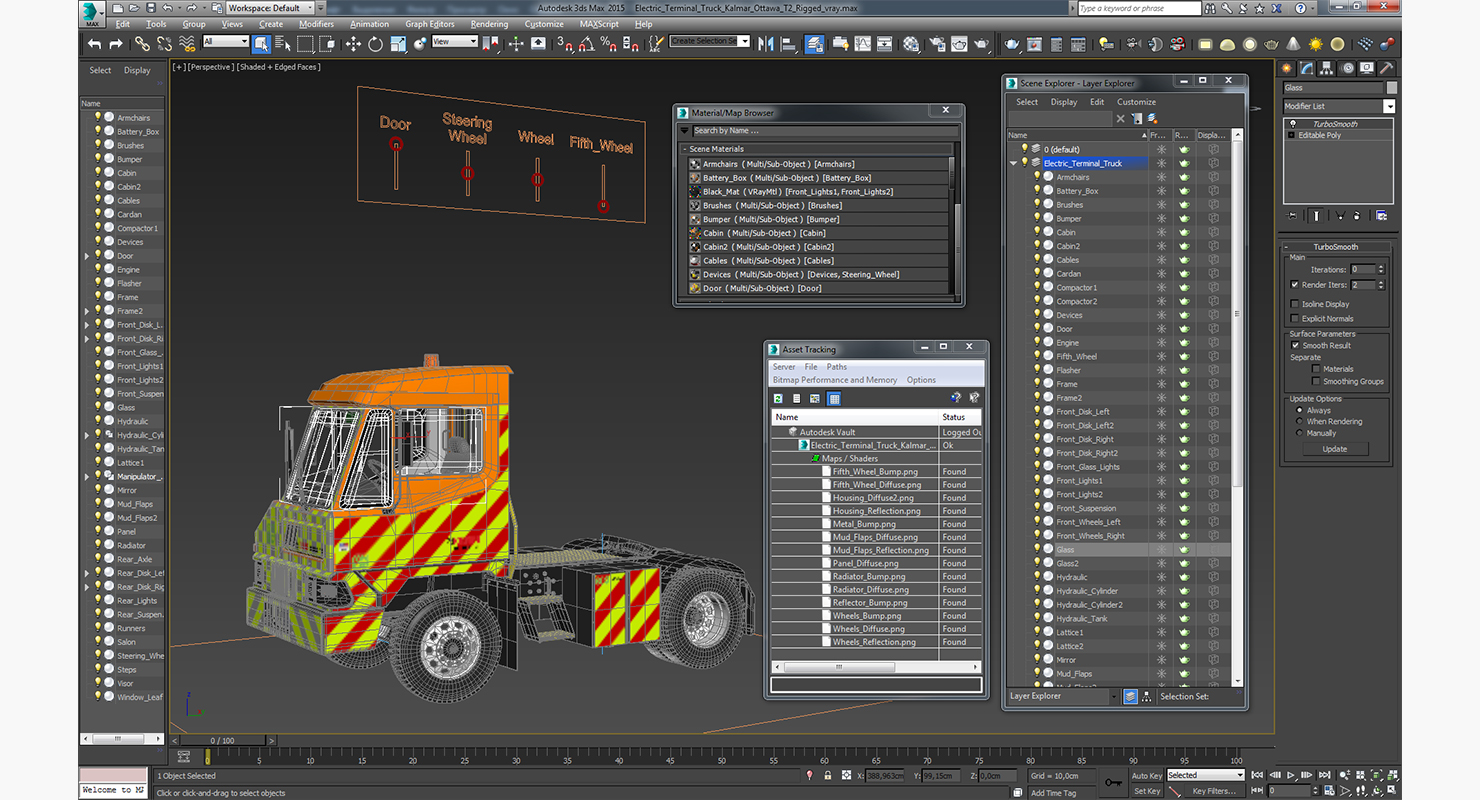Image resolution: width=1480 pixels, height=800 pixels.
Task: Refresh the Asset Tracking list
Action: click(778, 398)
